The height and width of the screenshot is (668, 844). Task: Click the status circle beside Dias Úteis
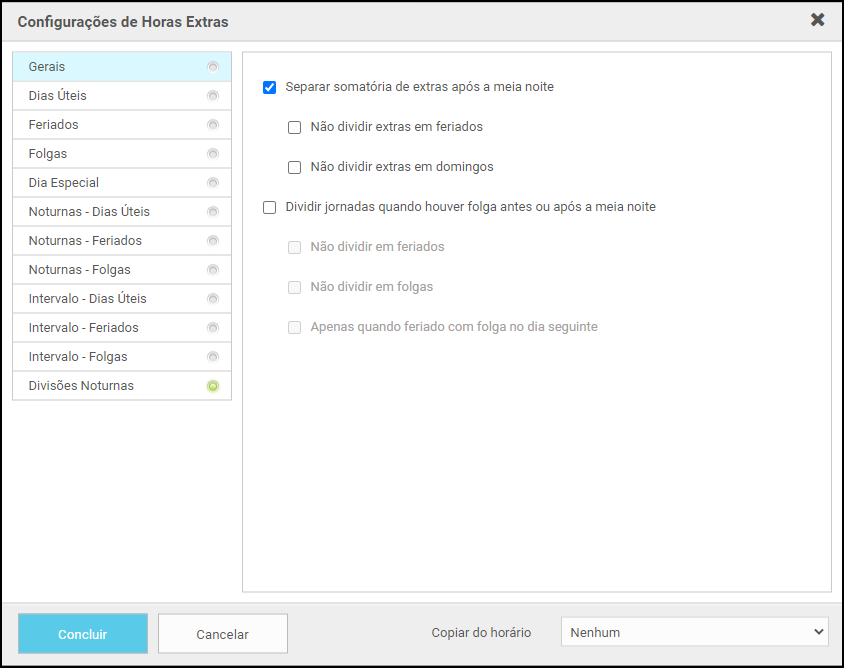212,96
